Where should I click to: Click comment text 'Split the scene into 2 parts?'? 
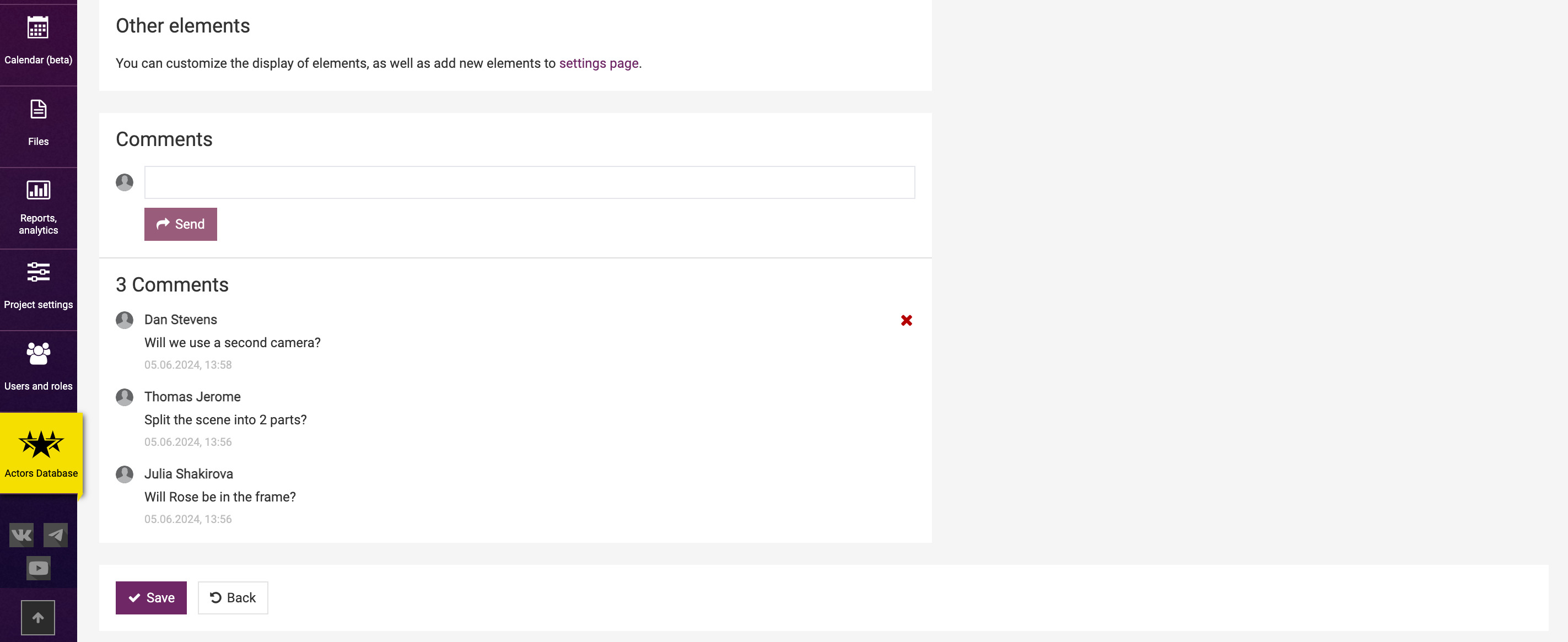pos(226,420)
